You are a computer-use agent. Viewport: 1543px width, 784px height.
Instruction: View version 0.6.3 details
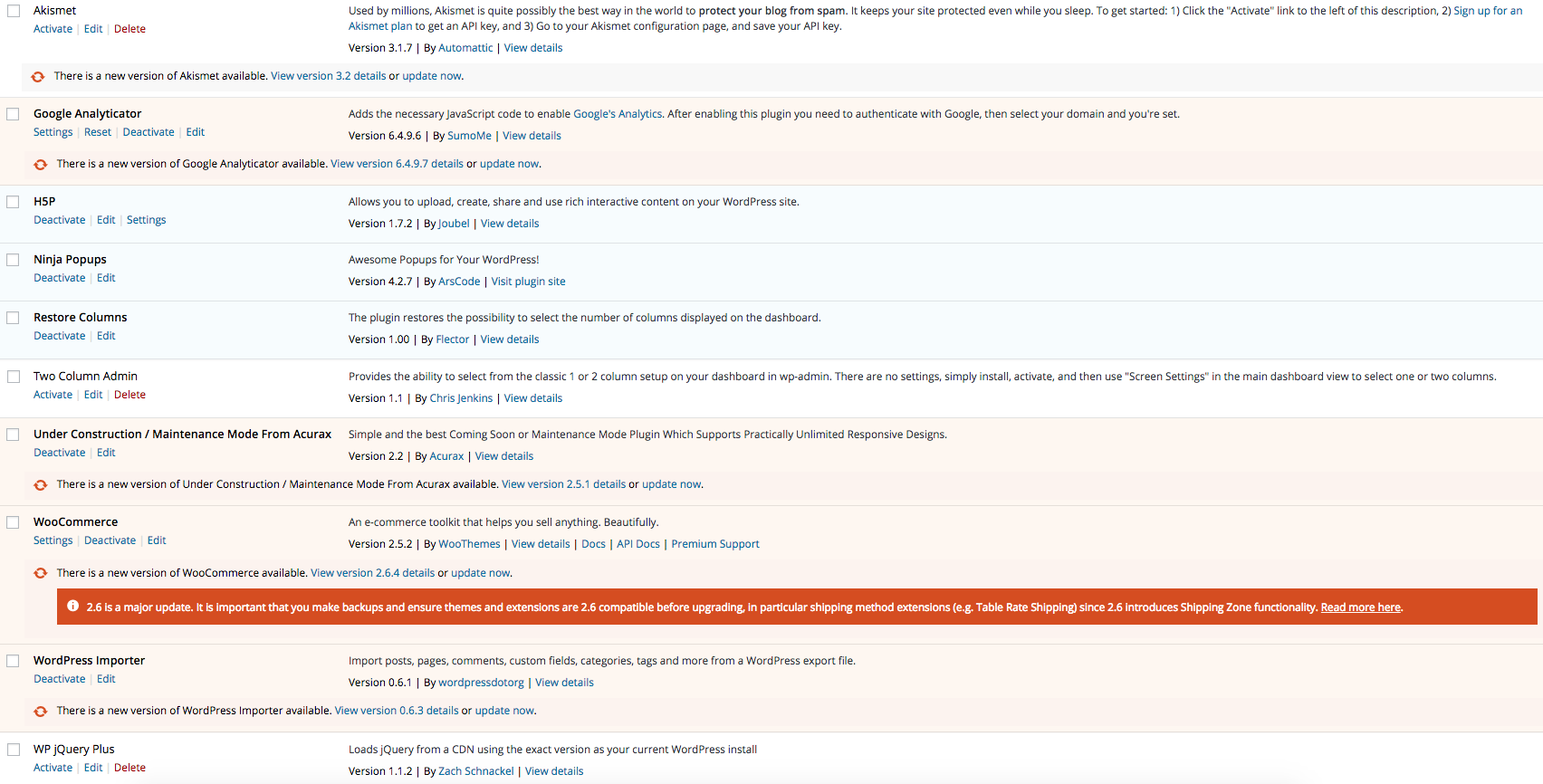click(x=397, y=711)
